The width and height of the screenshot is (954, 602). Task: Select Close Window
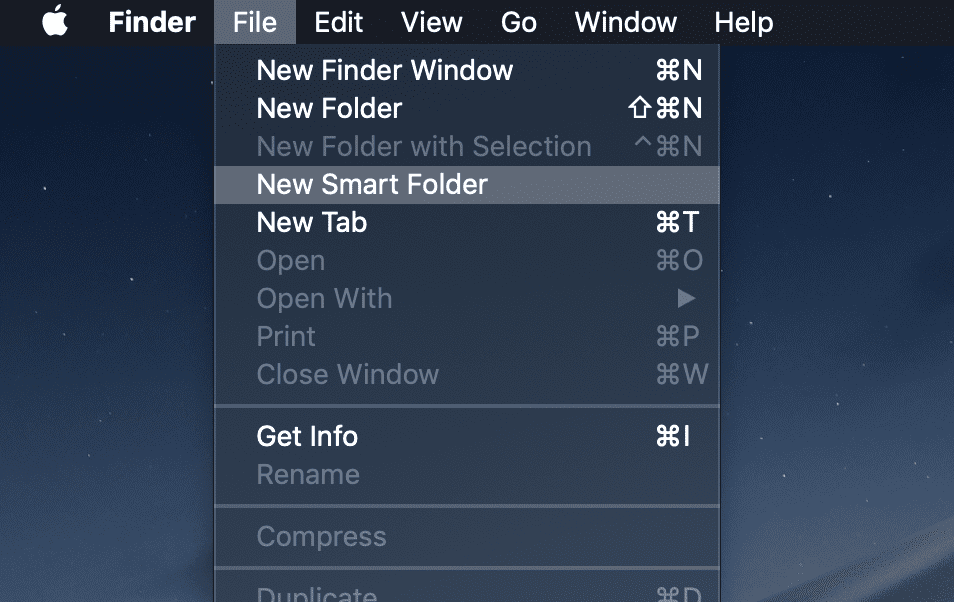[x=347, y=374]
